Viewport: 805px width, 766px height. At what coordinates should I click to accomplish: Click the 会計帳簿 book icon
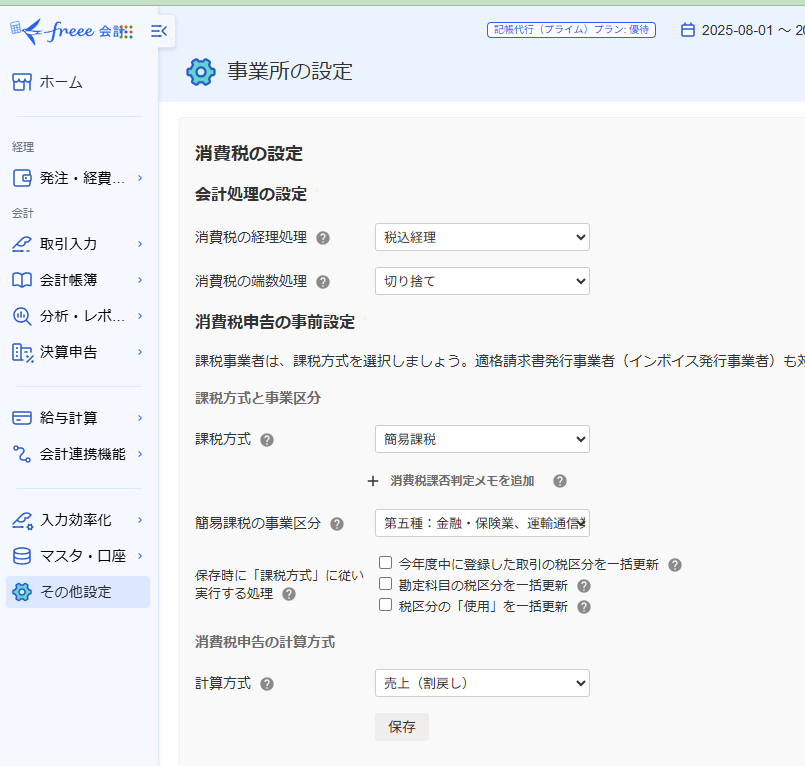[x=22, y=280]
